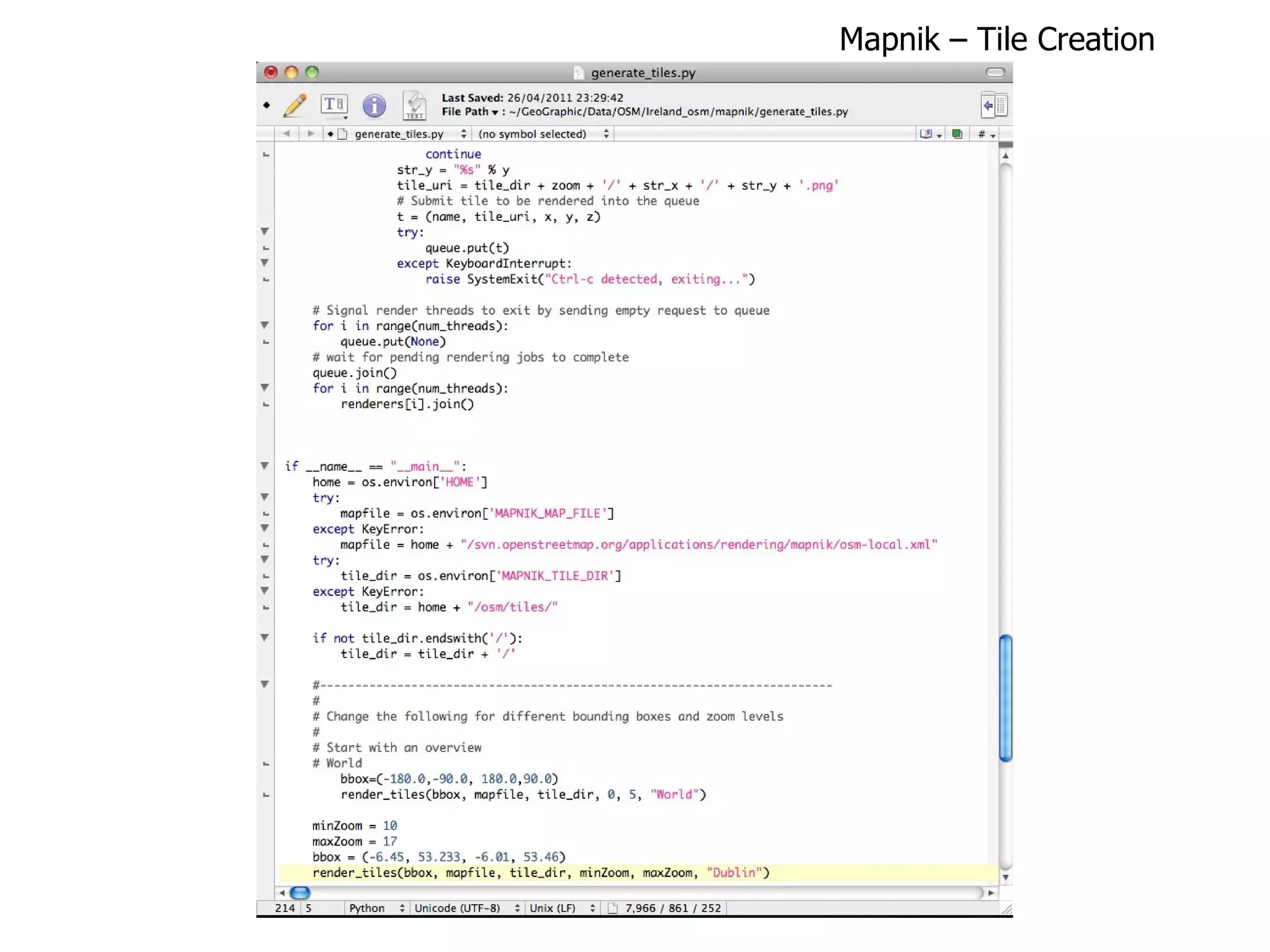
Task: Click the blue Get Info icon
Action: 374,105
